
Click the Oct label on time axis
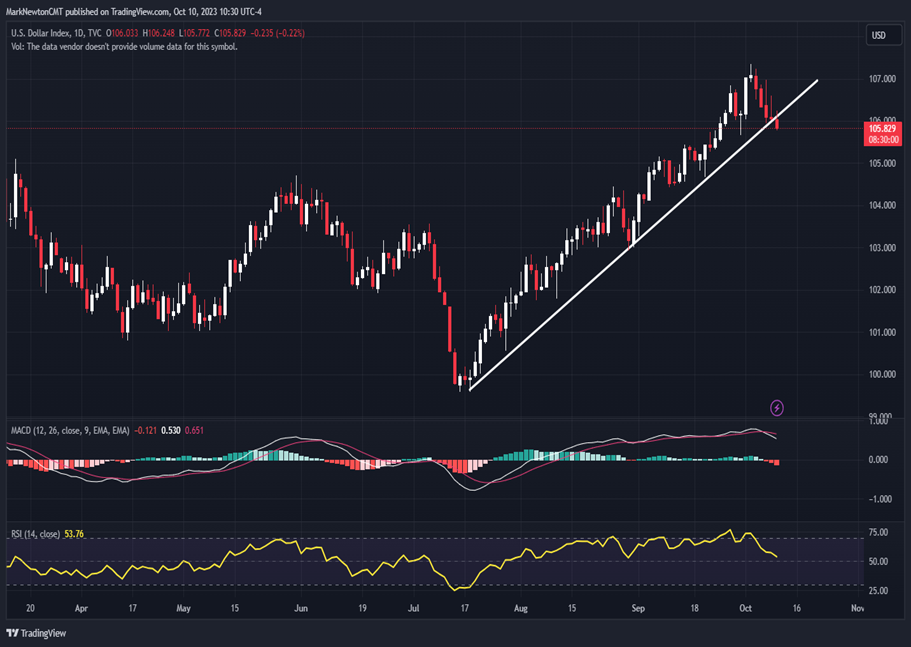click(x=745, y=609)
